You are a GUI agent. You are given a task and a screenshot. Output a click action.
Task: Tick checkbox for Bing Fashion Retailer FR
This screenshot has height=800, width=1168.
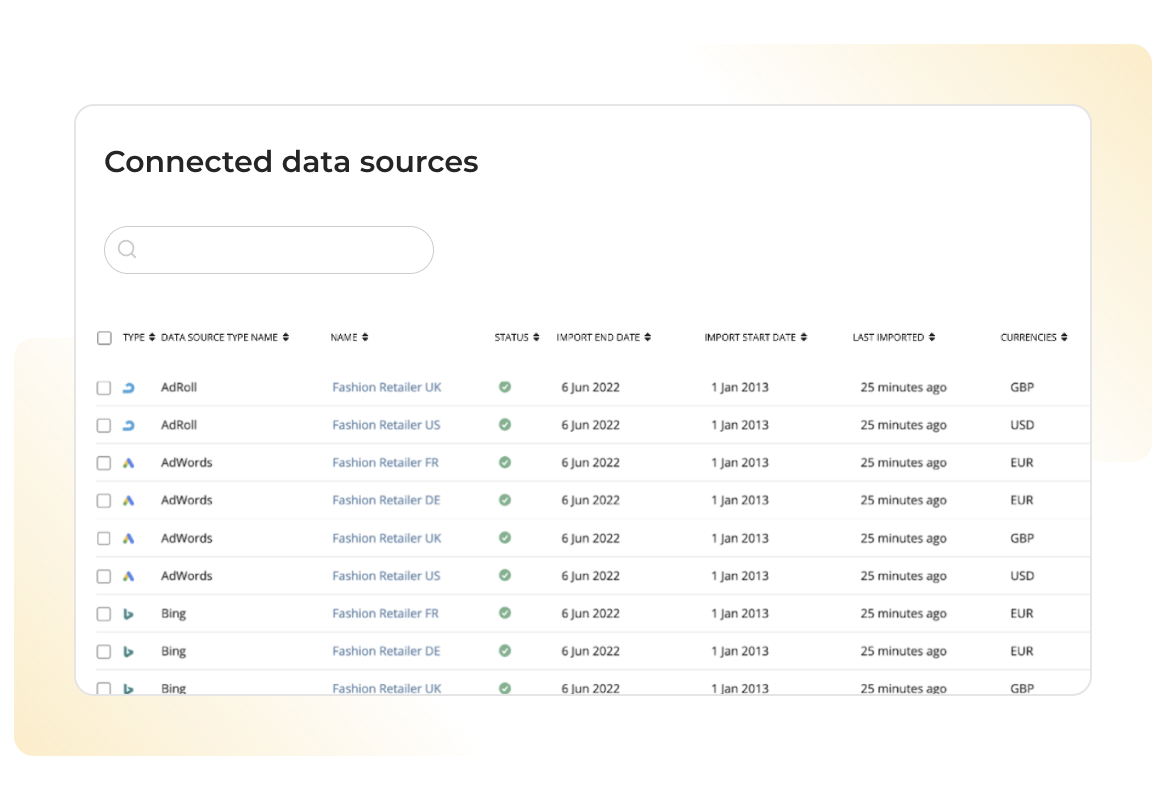tap(104, 614)
